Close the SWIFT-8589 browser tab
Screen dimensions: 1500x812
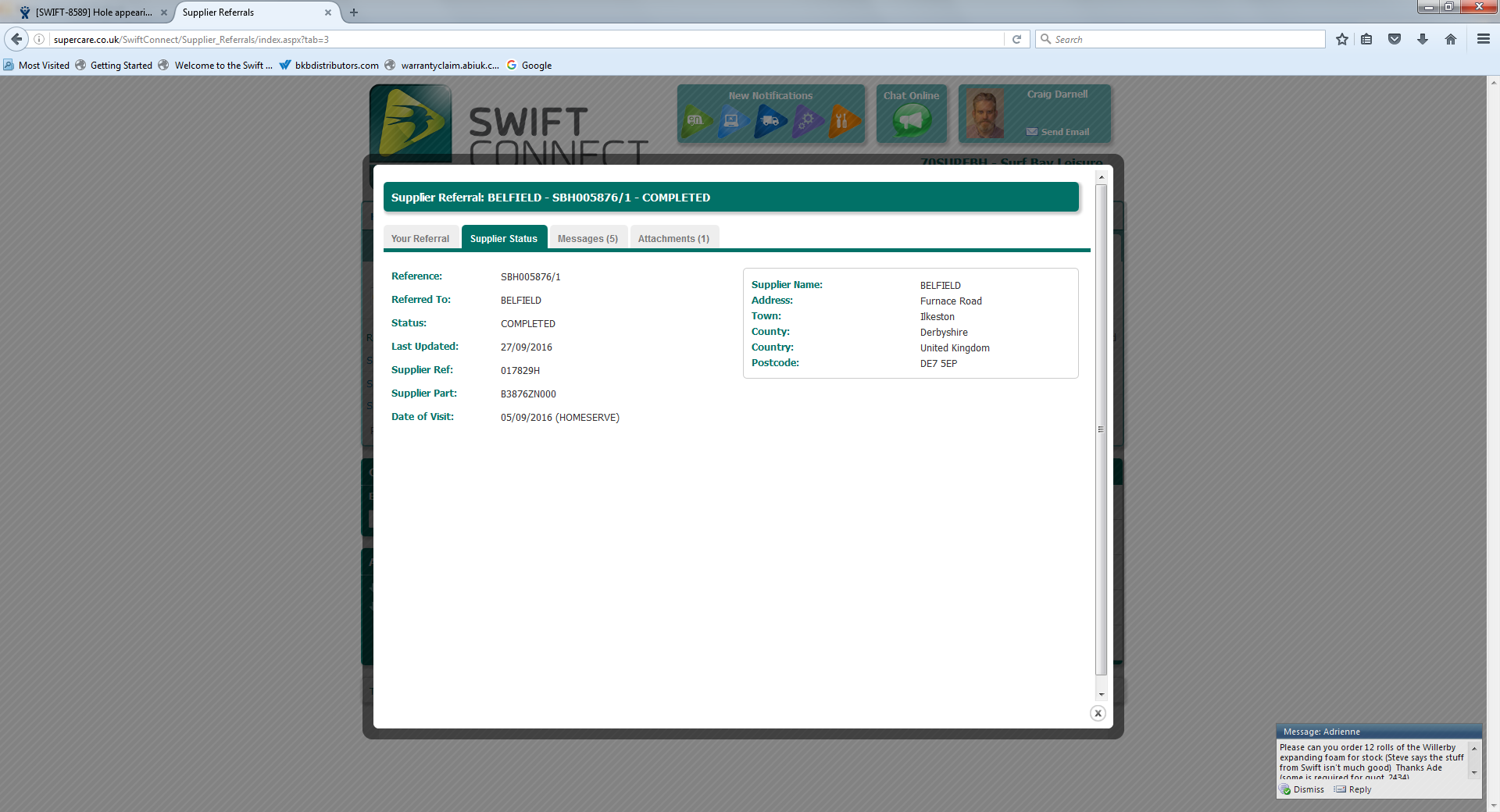pyautogui.click(x=164, y=12)
